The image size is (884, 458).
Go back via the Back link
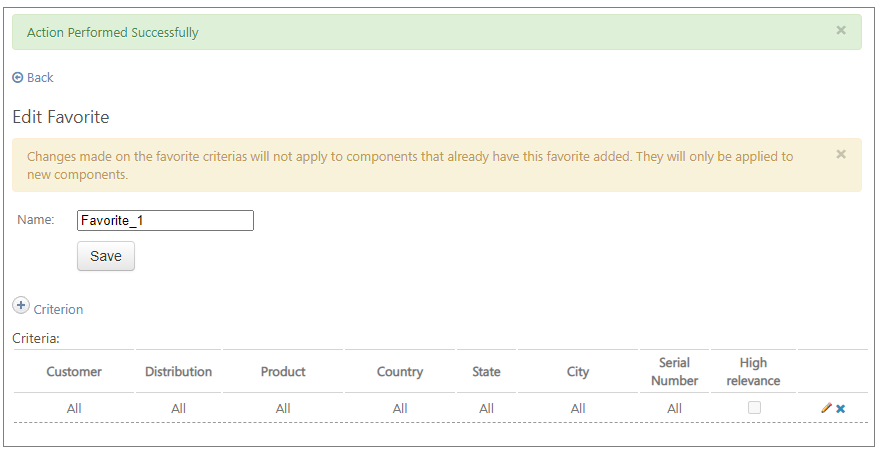(40, 77)
